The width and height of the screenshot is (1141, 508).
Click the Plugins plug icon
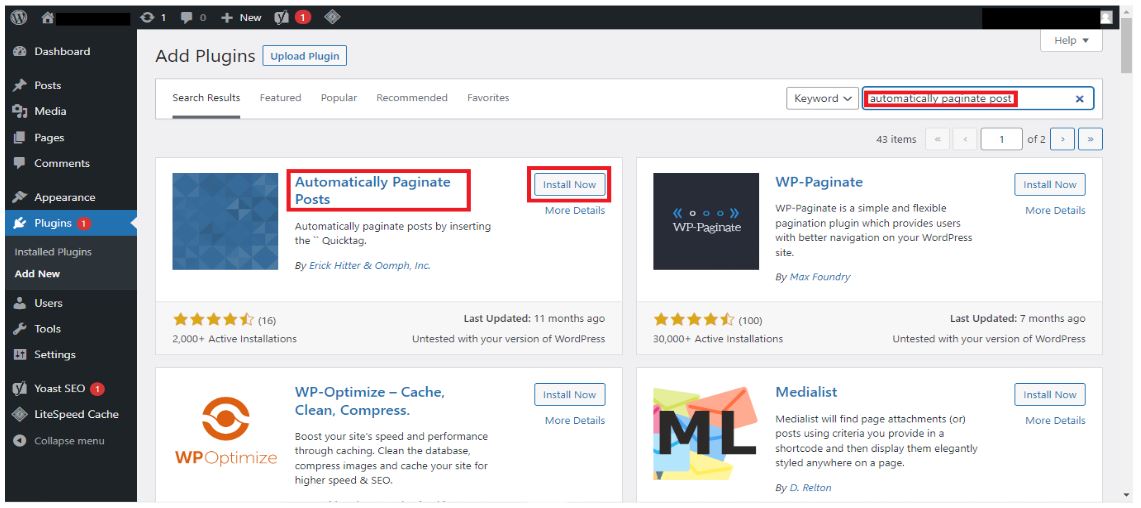click(20, 223)
